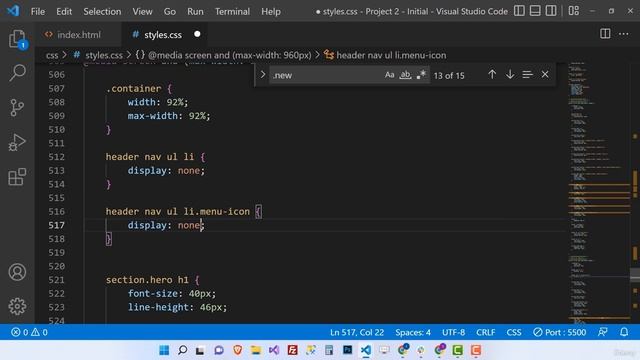This screenshot has width=640, height=360.
Task: Click .container selector on line 507
Action: (x=133, y=89)
